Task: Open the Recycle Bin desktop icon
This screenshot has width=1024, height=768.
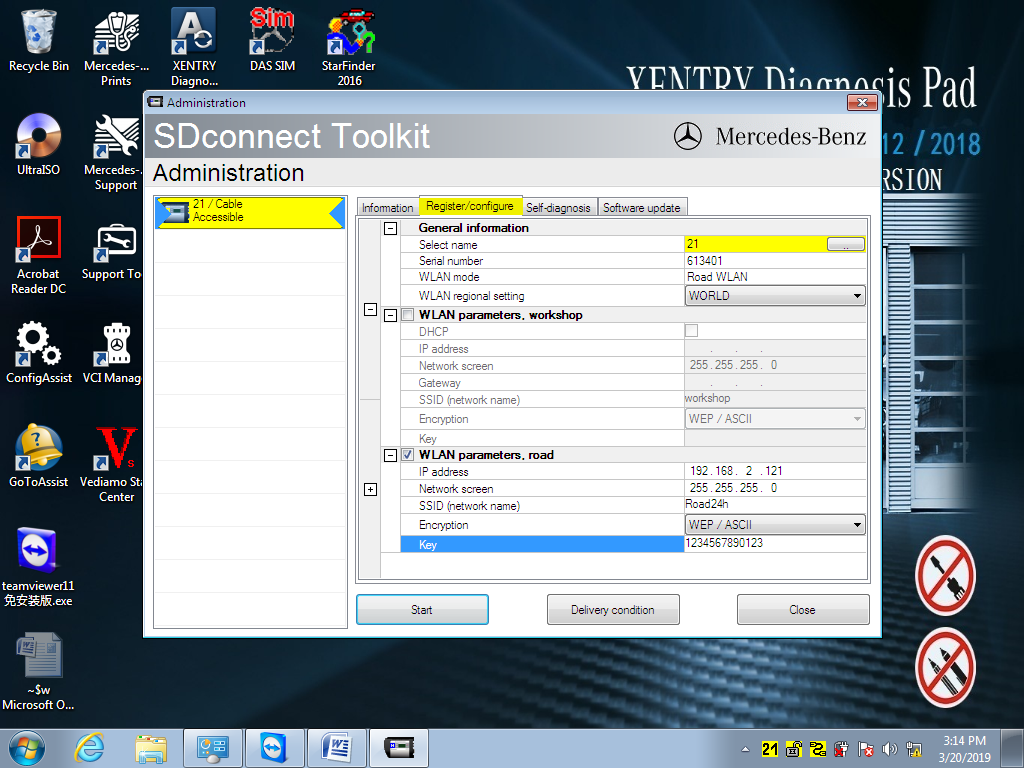Action: [39, 40]
